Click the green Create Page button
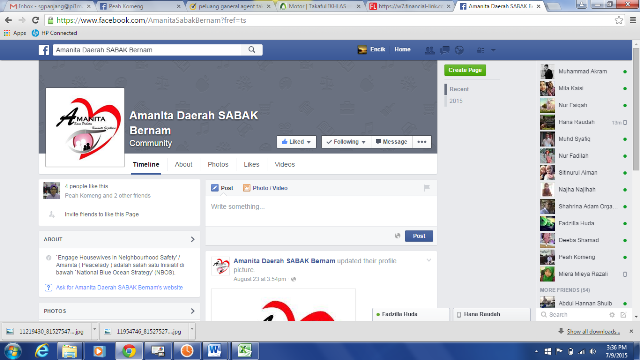The width and height of the screenshot is (640, 360). [x=465, y=70]
